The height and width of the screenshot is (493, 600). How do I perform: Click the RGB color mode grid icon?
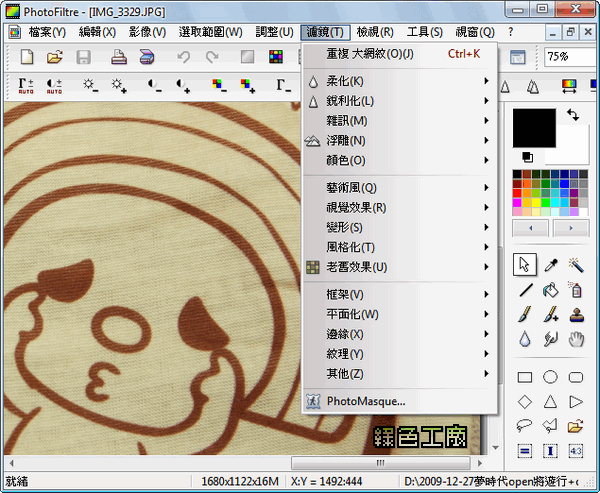pyautogui.click(x=276, y=57)
